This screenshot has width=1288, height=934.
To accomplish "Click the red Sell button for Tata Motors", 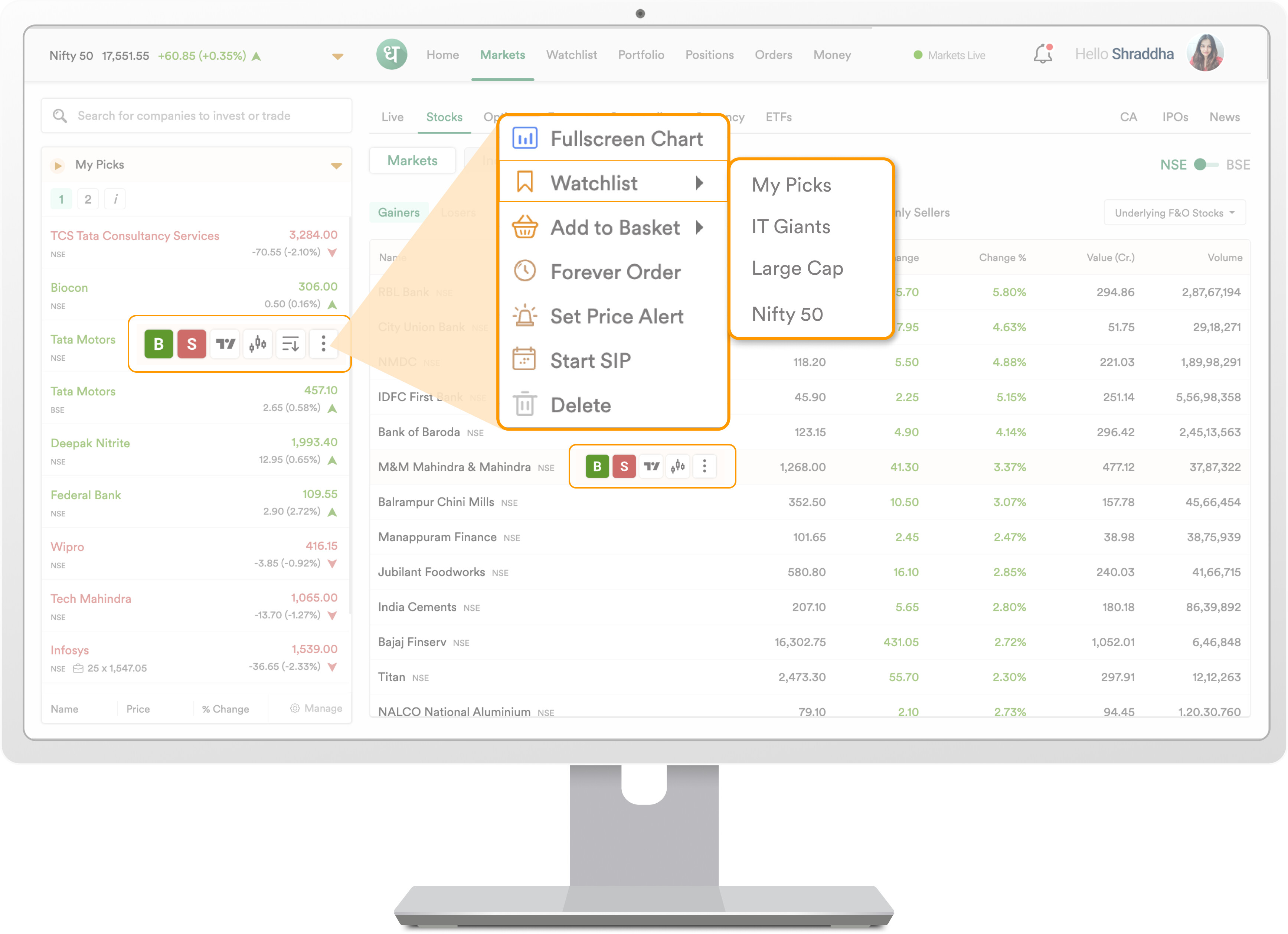I will click(x=192, y=344).
